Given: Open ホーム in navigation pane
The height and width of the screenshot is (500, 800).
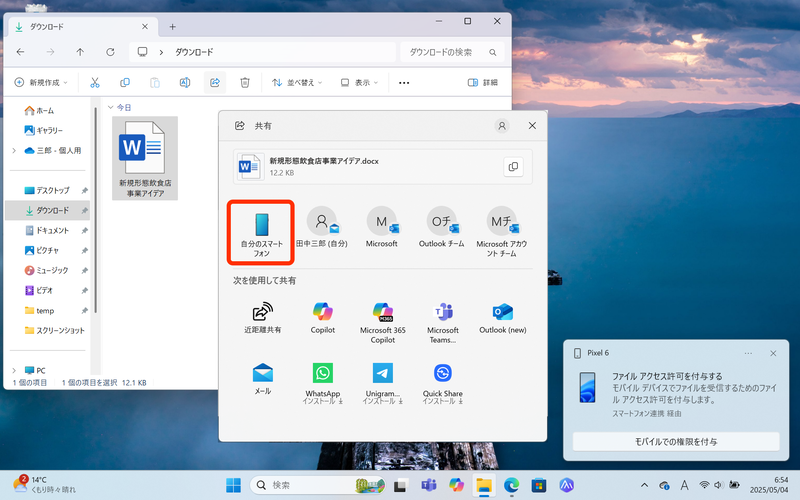Looking at the screenshot, I should click(40, 110).
